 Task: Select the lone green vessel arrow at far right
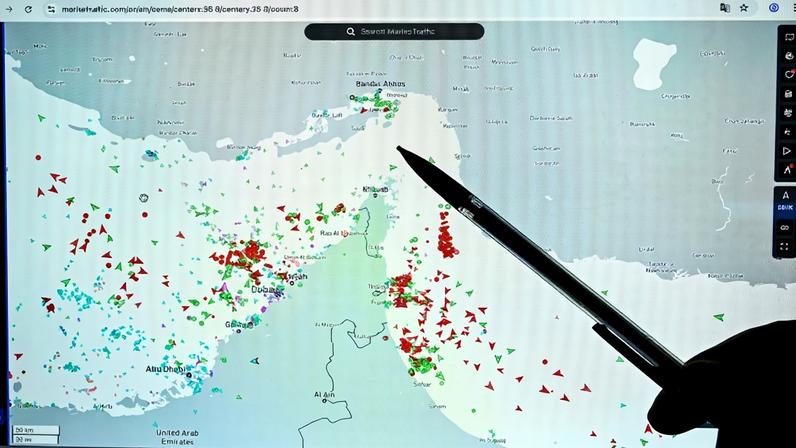[x=718, y=317]
